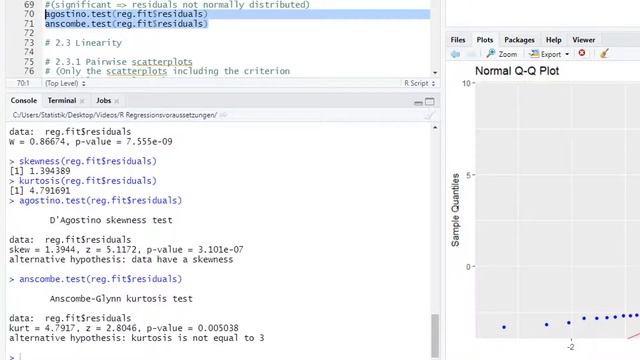640x360 pixels.
Task: Open the Packages tab
Action: click(519, 40)
